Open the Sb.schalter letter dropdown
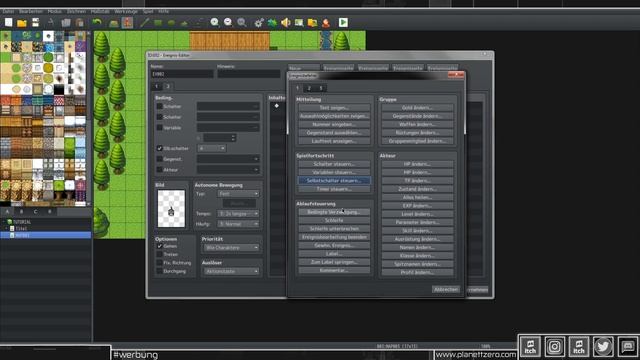Screen dimensions: 640x360 point(211,148)
